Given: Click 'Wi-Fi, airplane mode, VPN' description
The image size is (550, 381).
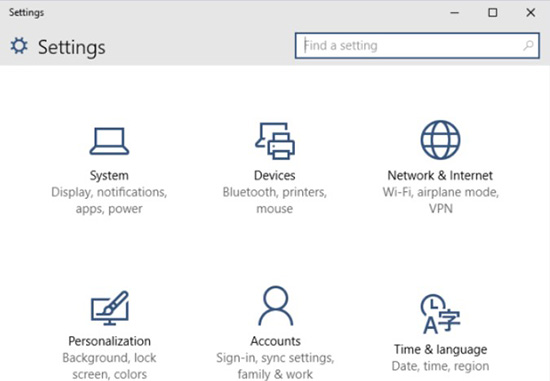Looking at the screenshot, I should click(x=441, y=200).
